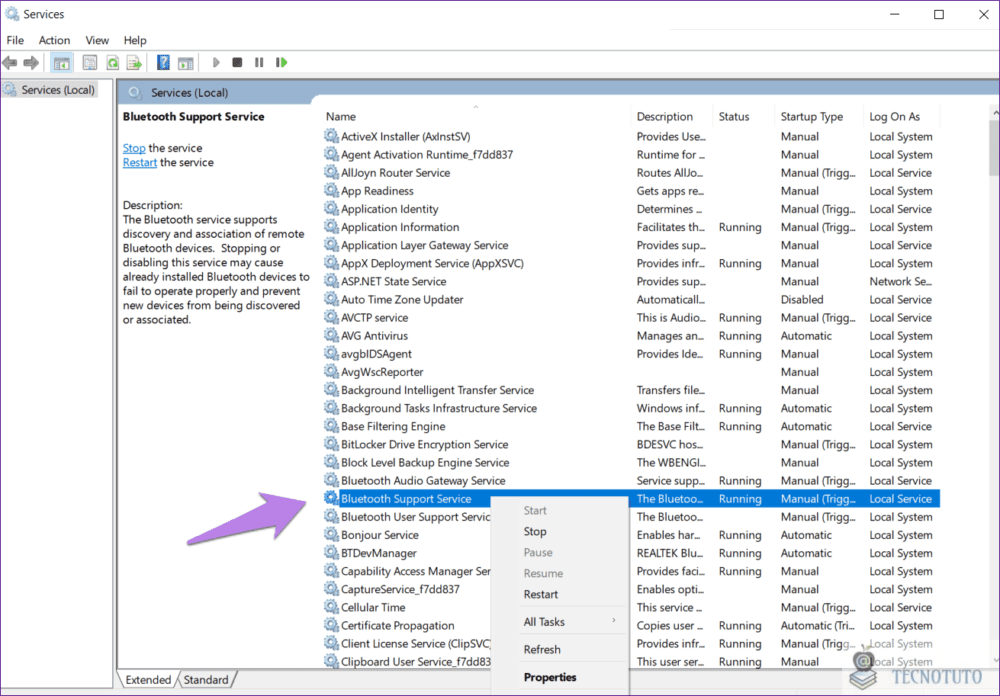Choose Refresh from the context menu

(542, 649)
